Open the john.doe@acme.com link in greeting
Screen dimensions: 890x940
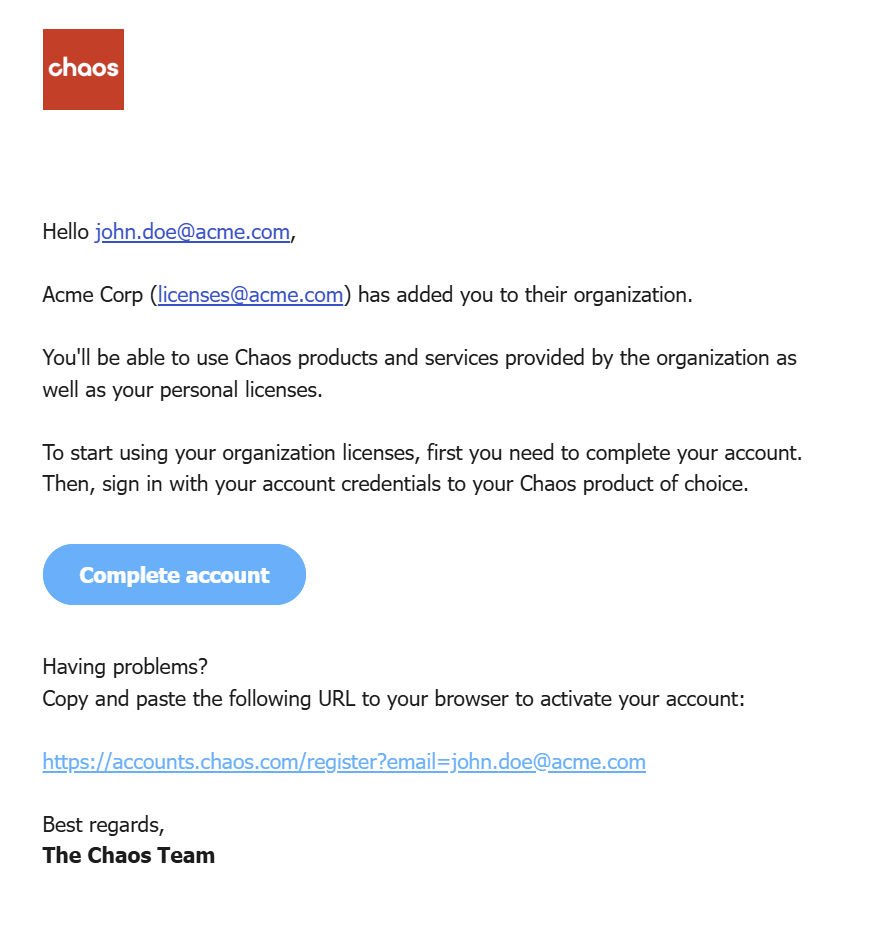[x=192, y=232]
